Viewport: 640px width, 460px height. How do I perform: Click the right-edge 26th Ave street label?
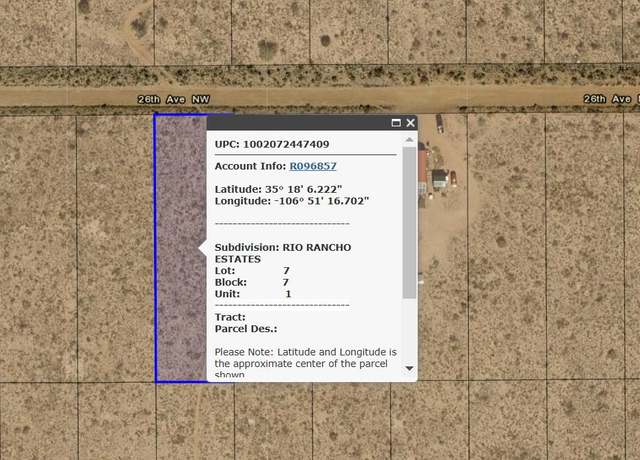pyautogui.click(x=611, y=99)
